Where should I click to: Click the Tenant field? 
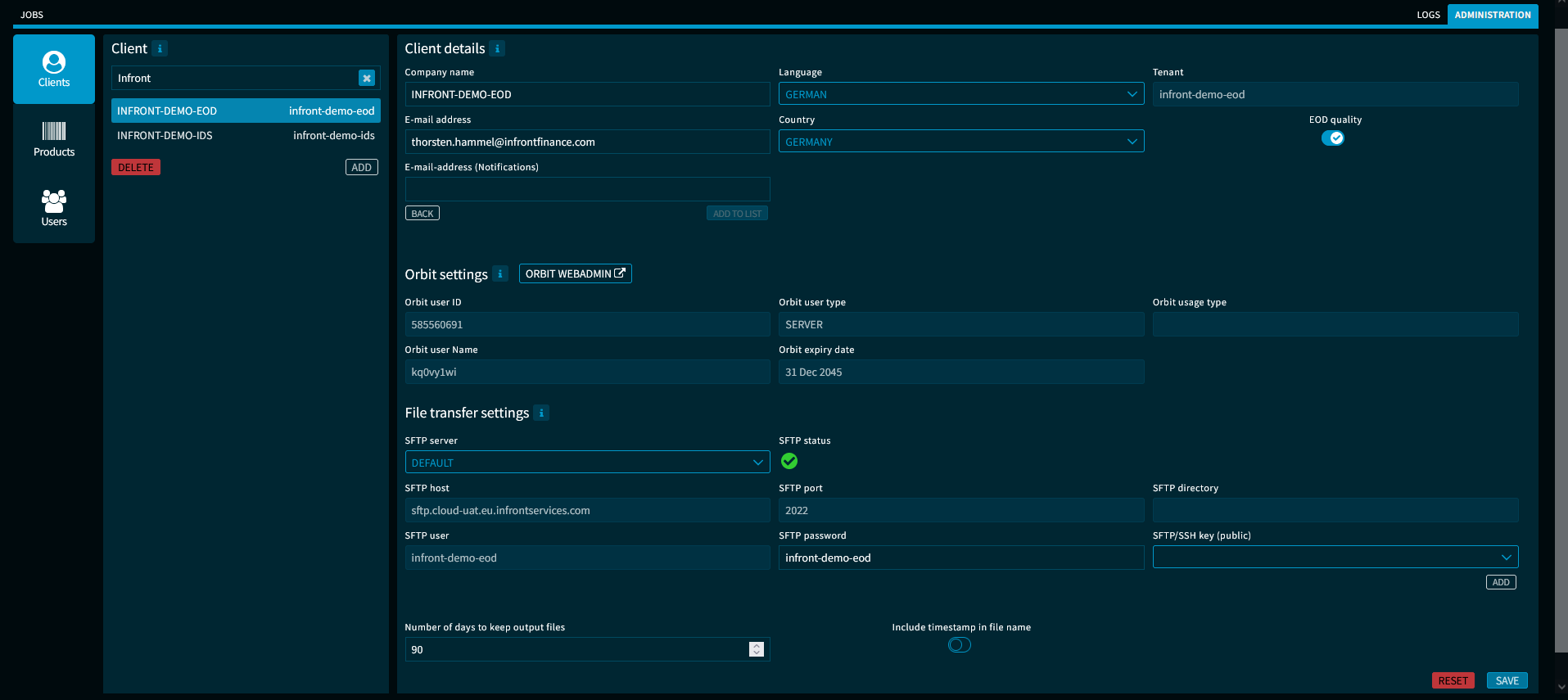pos(1335,94)
